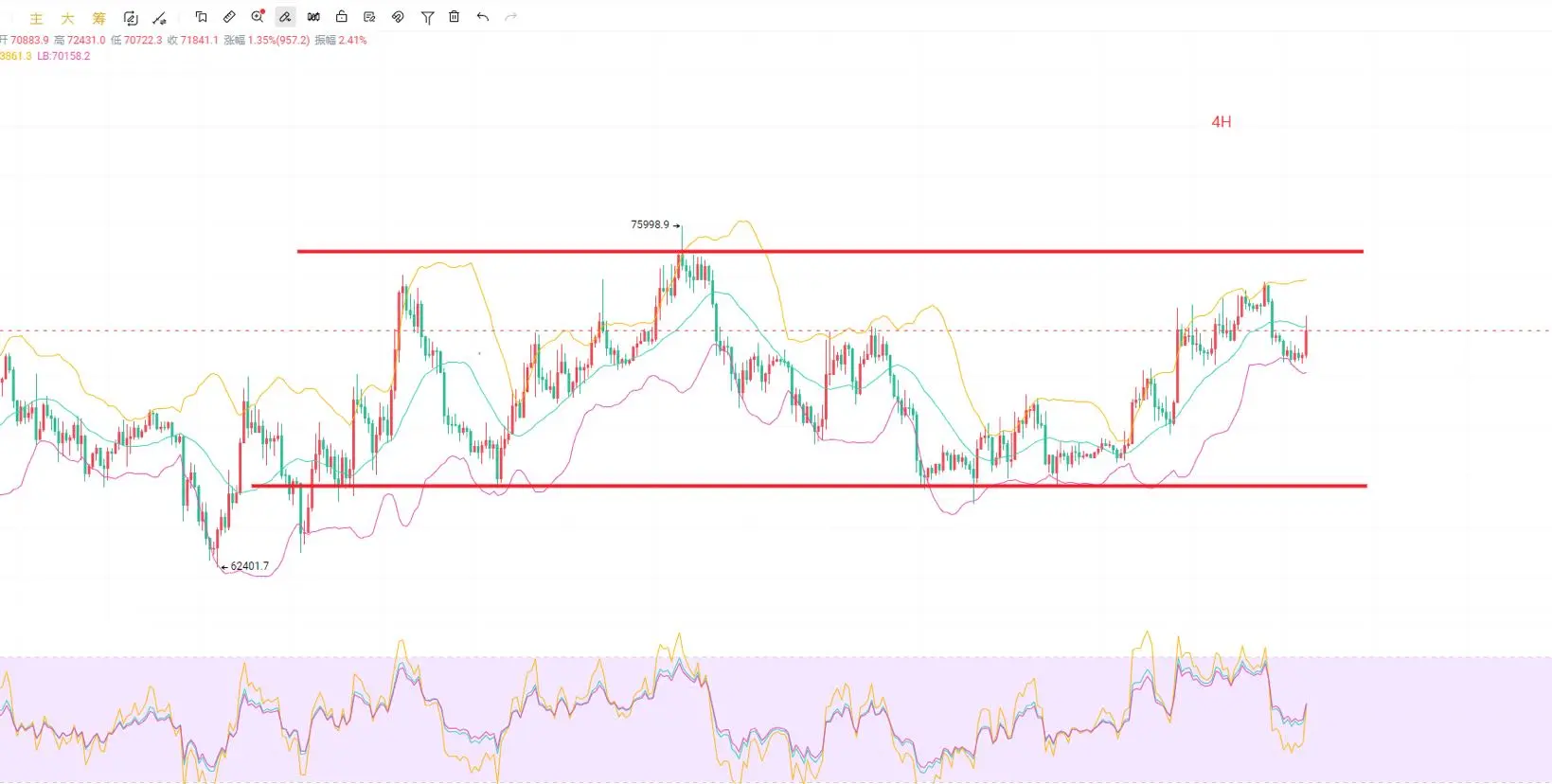The width and height of the screenshot is (1552, 784).
Task: Click the opening price value 70883.9
Action: (x=29, y=41)
